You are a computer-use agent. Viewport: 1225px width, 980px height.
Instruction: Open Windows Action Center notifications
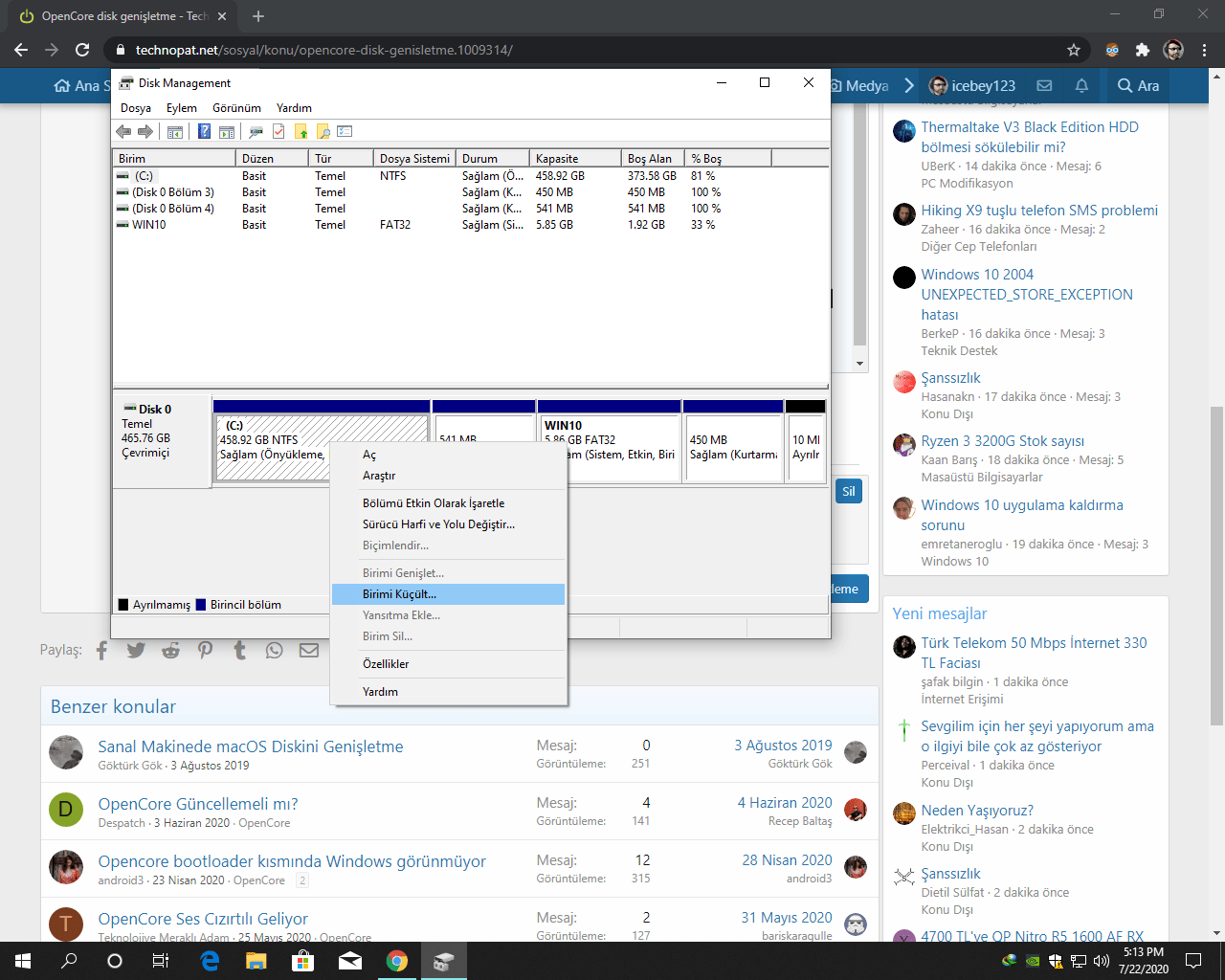(1193, 961)
